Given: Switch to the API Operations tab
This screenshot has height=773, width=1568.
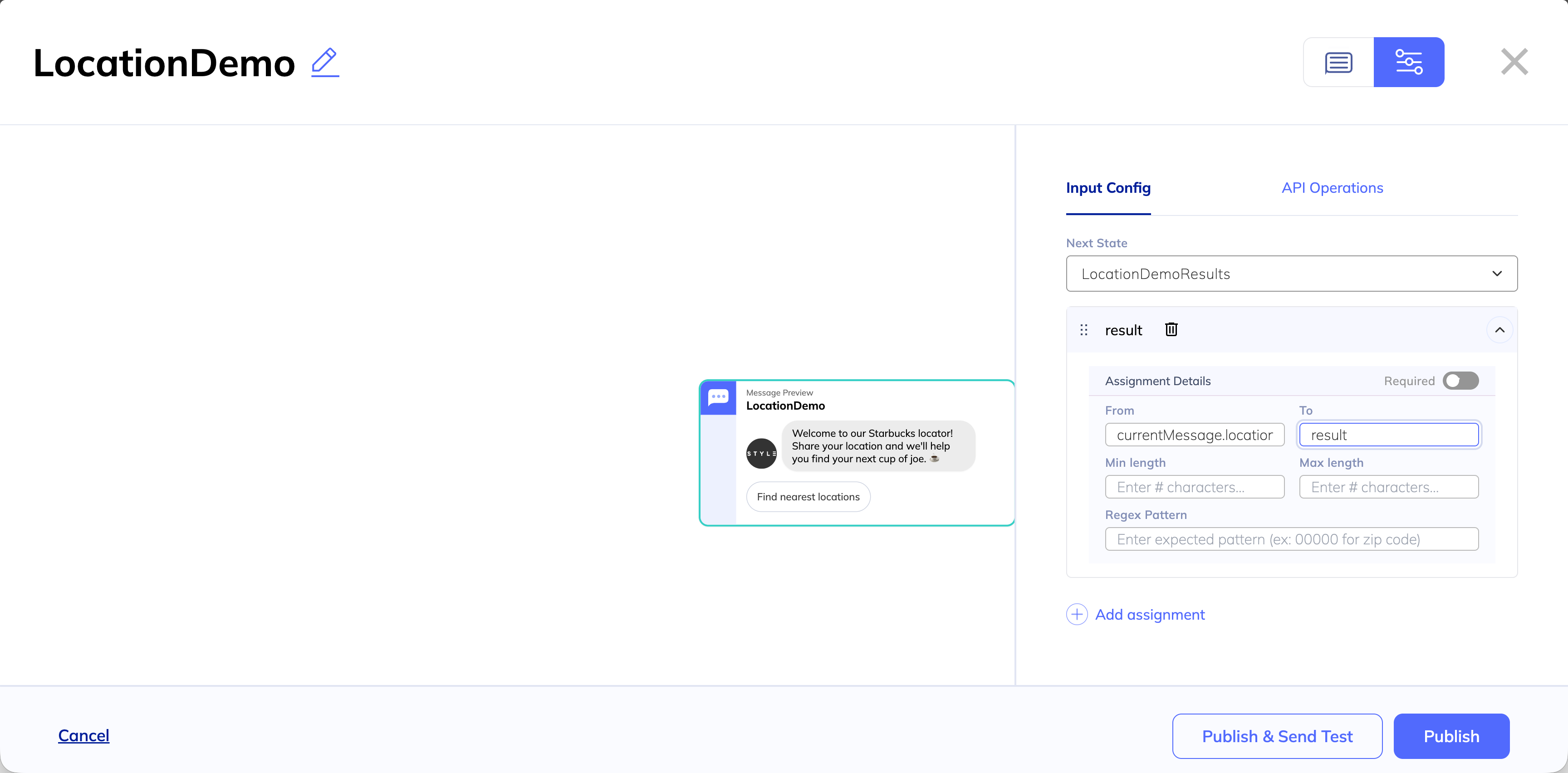Looking at the screenshot, I should (x=1332, y=188).
